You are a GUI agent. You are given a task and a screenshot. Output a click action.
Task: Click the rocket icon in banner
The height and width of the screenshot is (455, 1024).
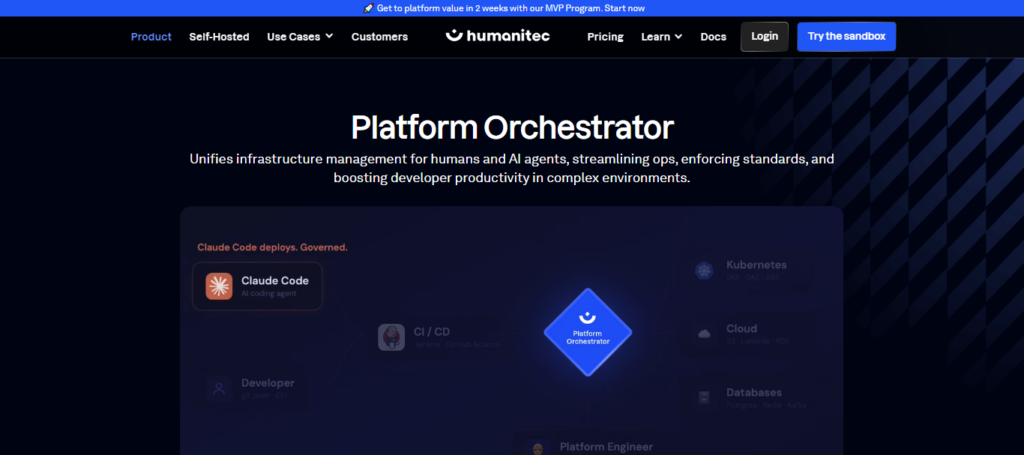point(368,8)
